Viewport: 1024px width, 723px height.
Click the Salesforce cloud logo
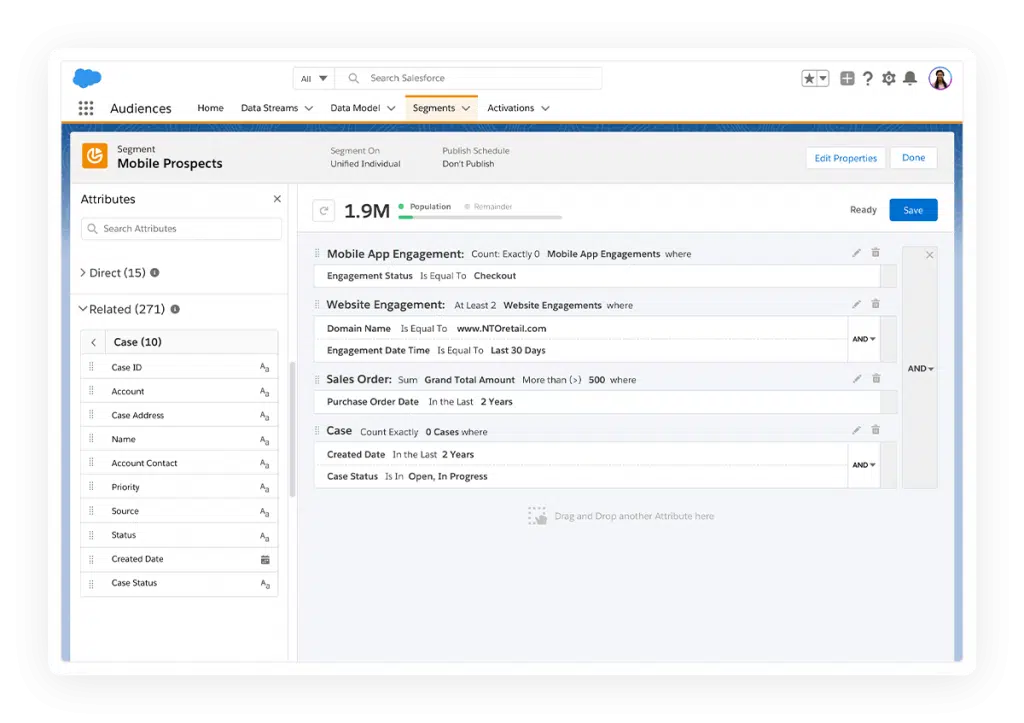click(x=87, y=78)
